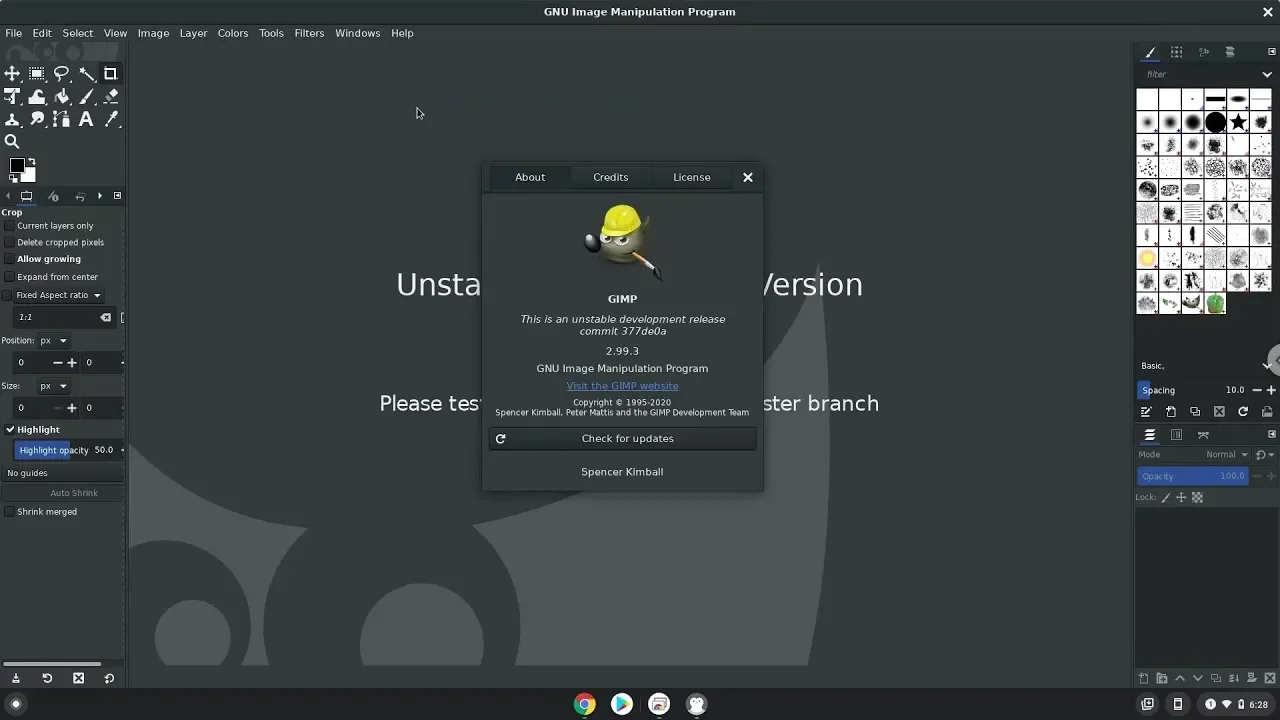The height and width of the screenshot is (720, 1280).
Task: Delete tool preset in Tool Options
Action: coord(78,678)
